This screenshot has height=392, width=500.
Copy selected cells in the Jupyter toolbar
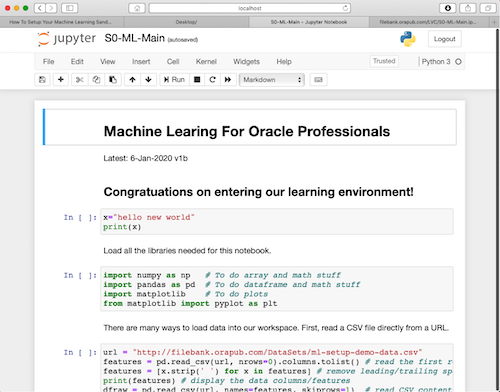click(96, 80)
